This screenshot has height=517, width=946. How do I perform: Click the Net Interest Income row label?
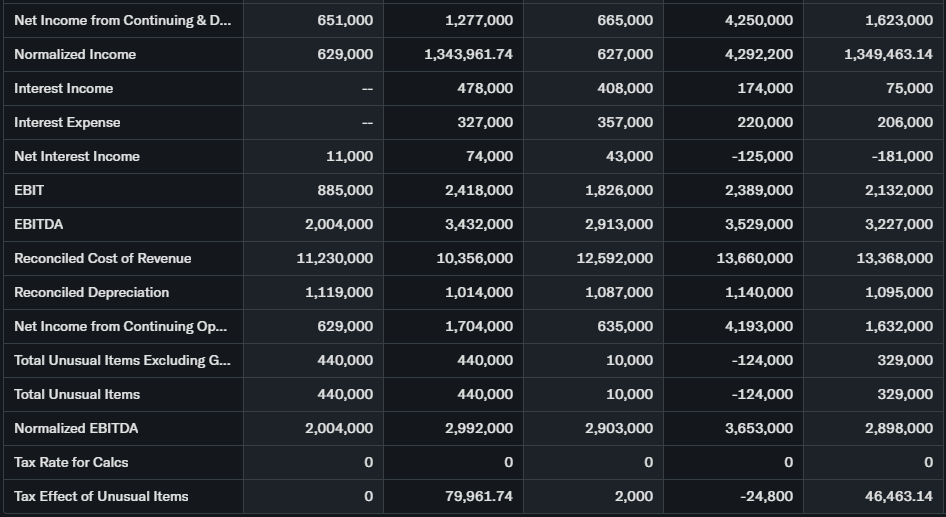pyautogui.click(x=77, y=156)
